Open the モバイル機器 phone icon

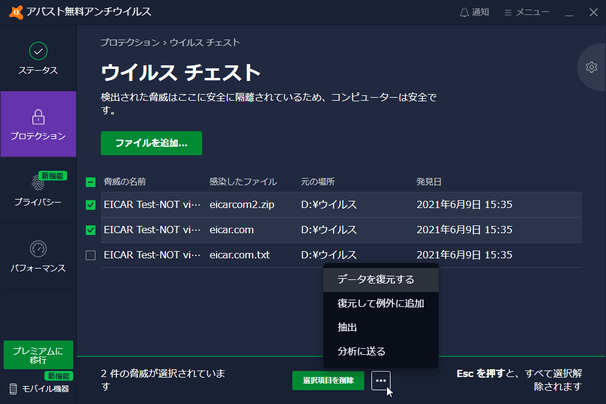[13, 389]
